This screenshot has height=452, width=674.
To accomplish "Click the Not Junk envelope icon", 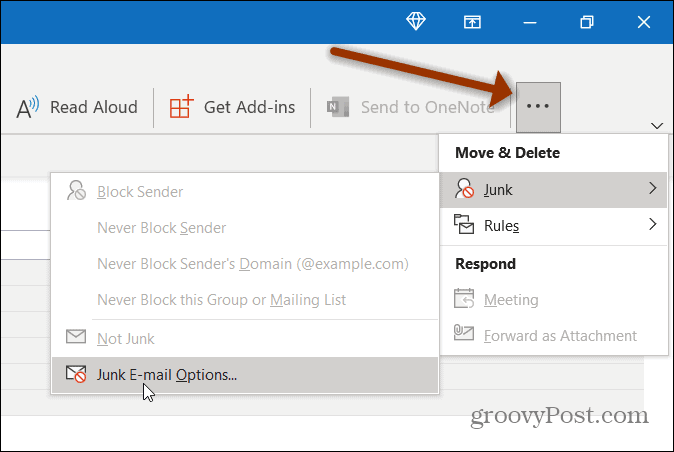I will pos(76,336).
